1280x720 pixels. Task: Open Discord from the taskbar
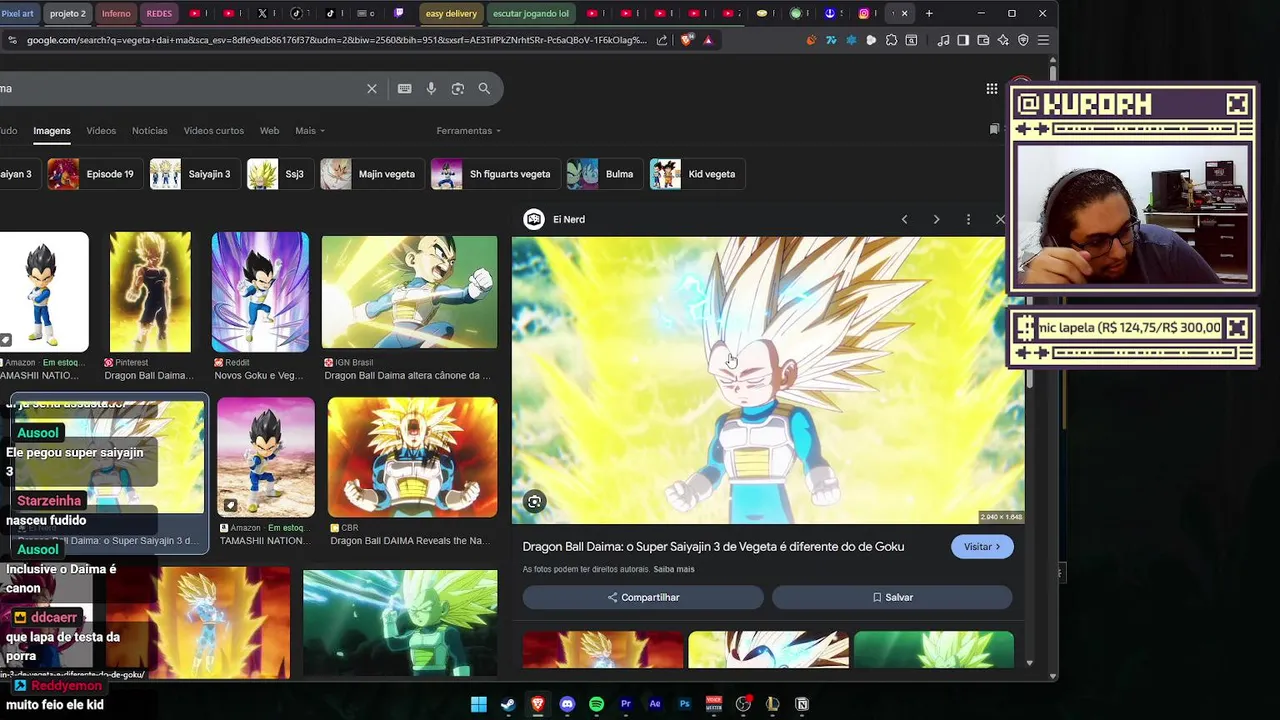(567, 704)
